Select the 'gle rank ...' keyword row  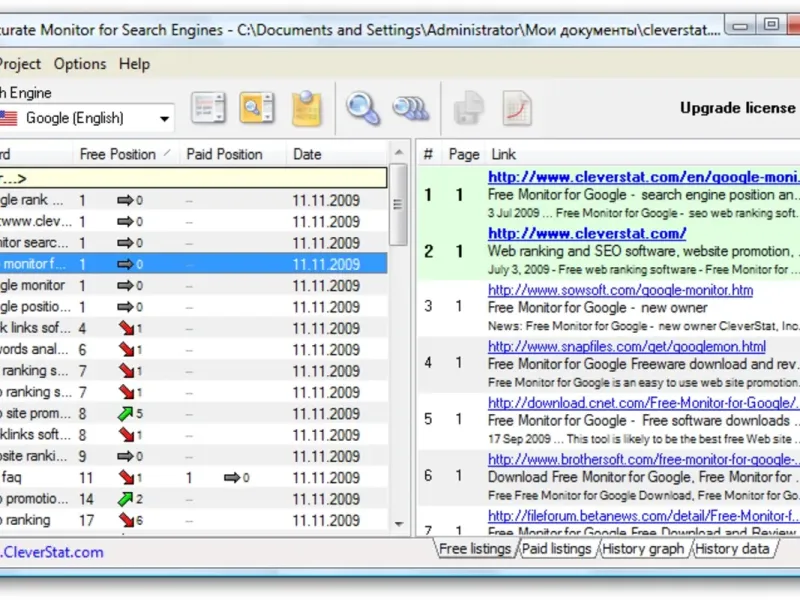tap(194, 200)
